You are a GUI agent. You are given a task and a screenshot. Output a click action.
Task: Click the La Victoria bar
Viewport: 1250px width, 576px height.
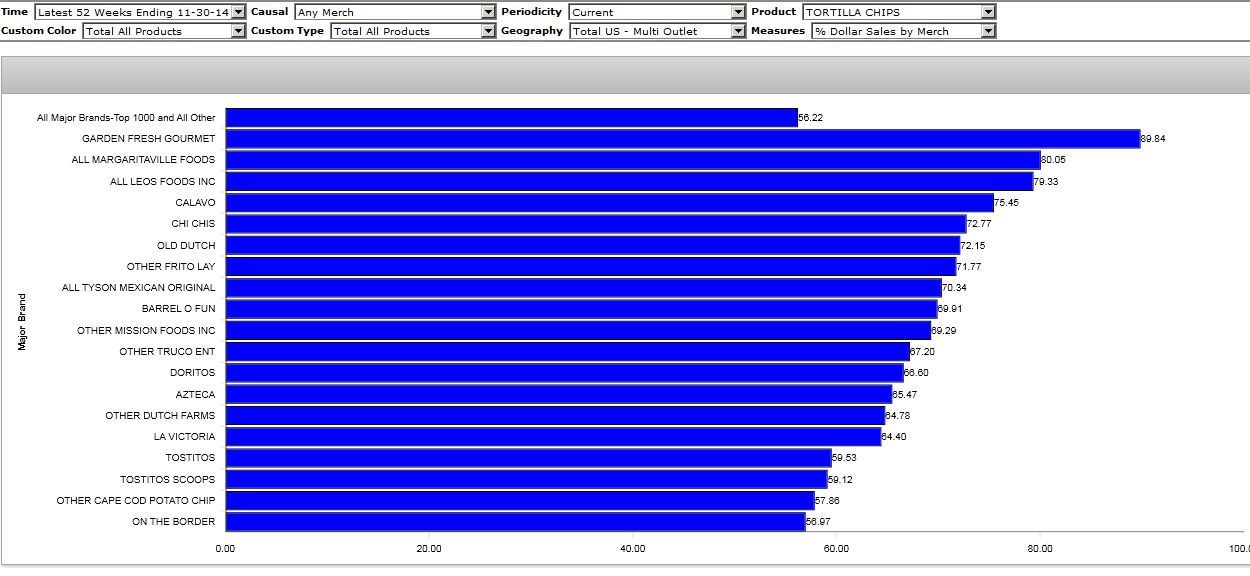click(x=553, y=436)
